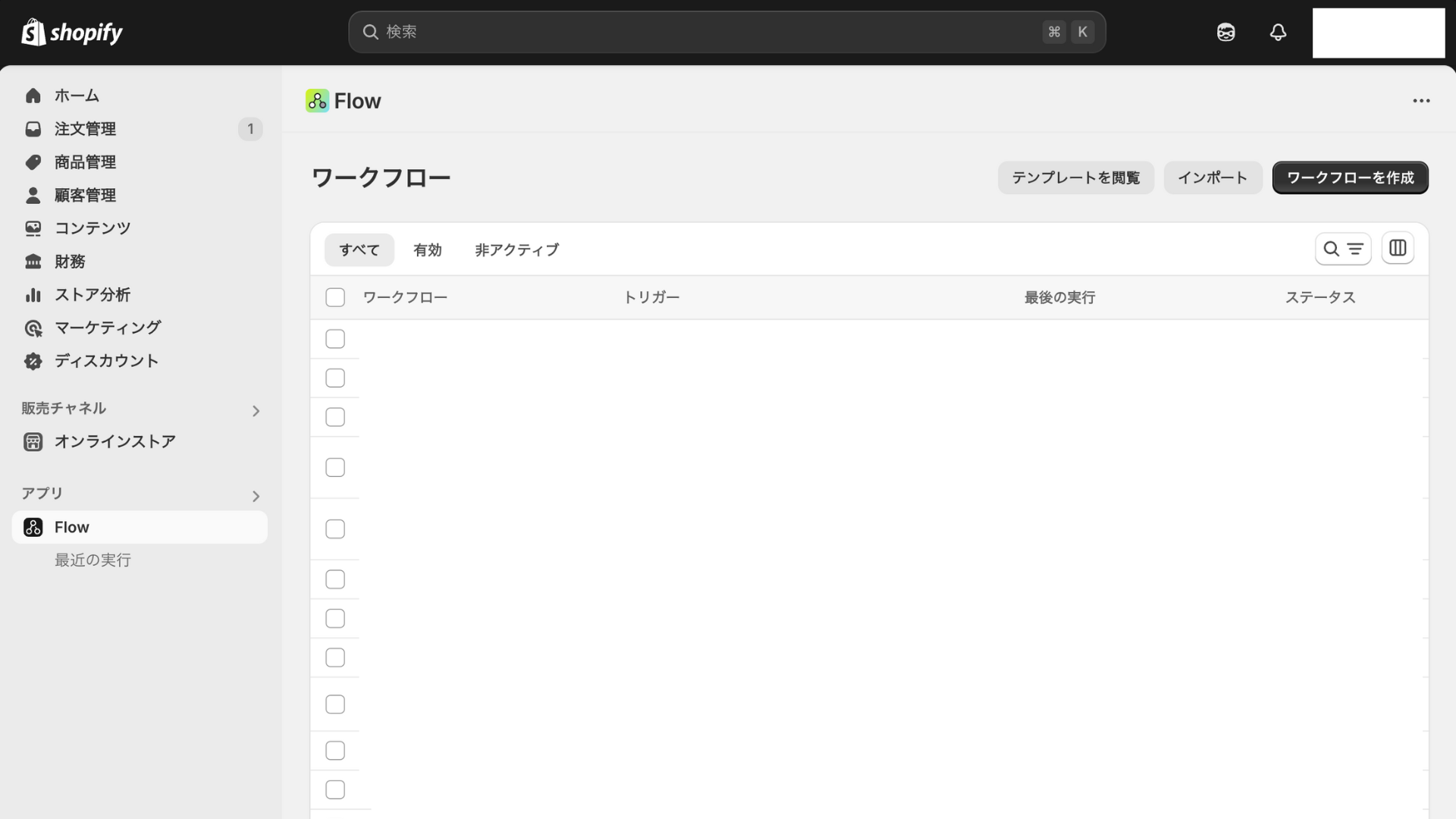Check the fourth workflow row checkbox
Screen dimensions: 1456x819
[x=335, y=467]
